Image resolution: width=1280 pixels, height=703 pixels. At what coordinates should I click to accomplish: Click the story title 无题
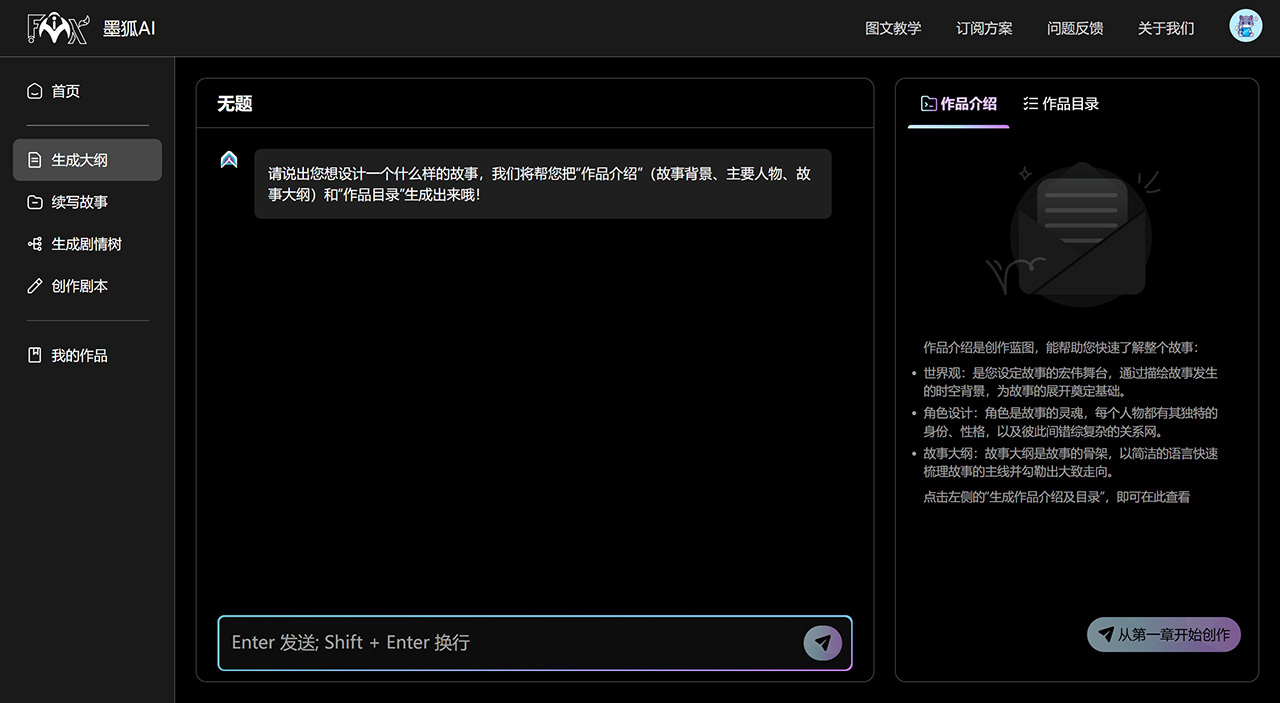click(x=234, y=103)
